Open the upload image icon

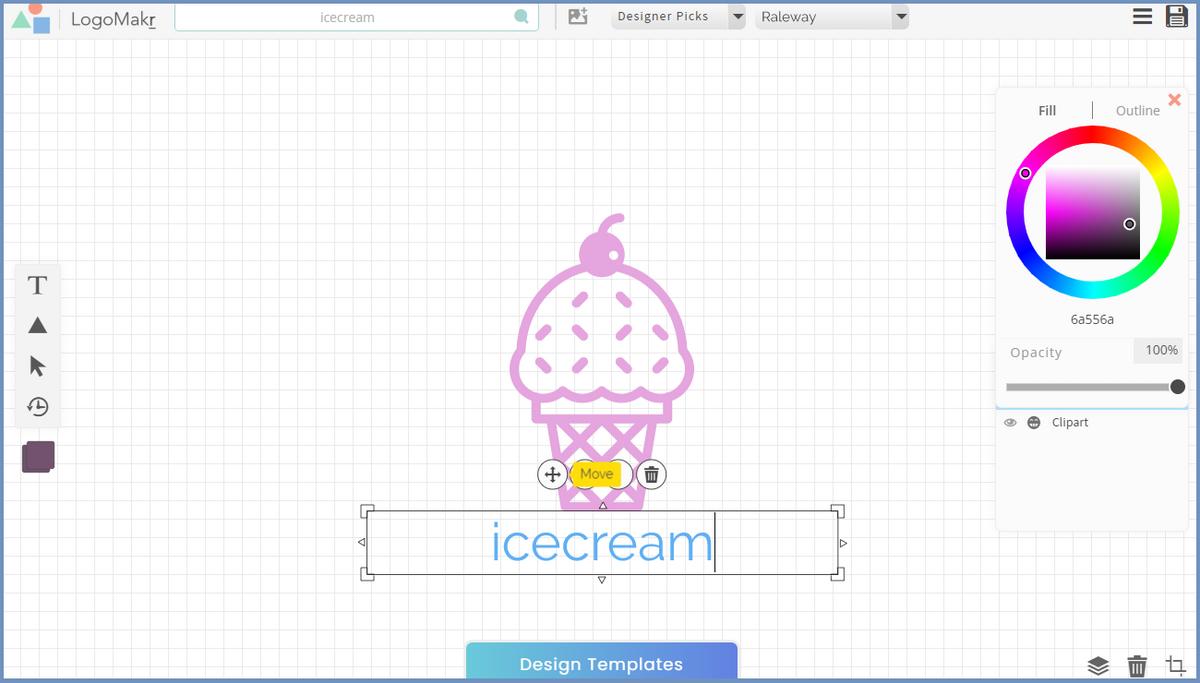tap(578, 16)
